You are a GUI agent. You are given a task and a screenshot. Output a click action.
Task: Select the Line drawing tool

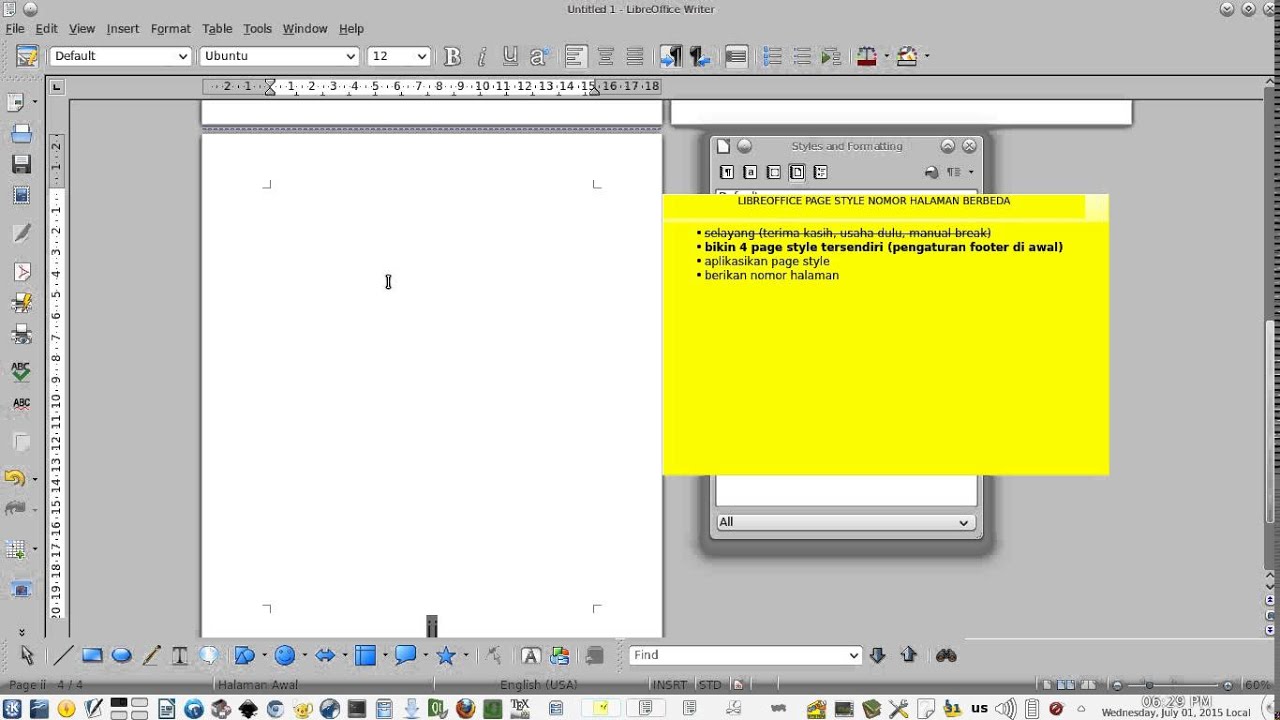[62, 655]
